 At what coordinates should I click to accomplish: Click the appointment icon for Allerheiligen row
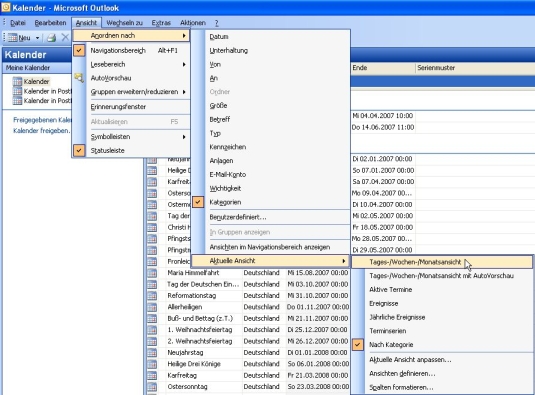(152, 307)
